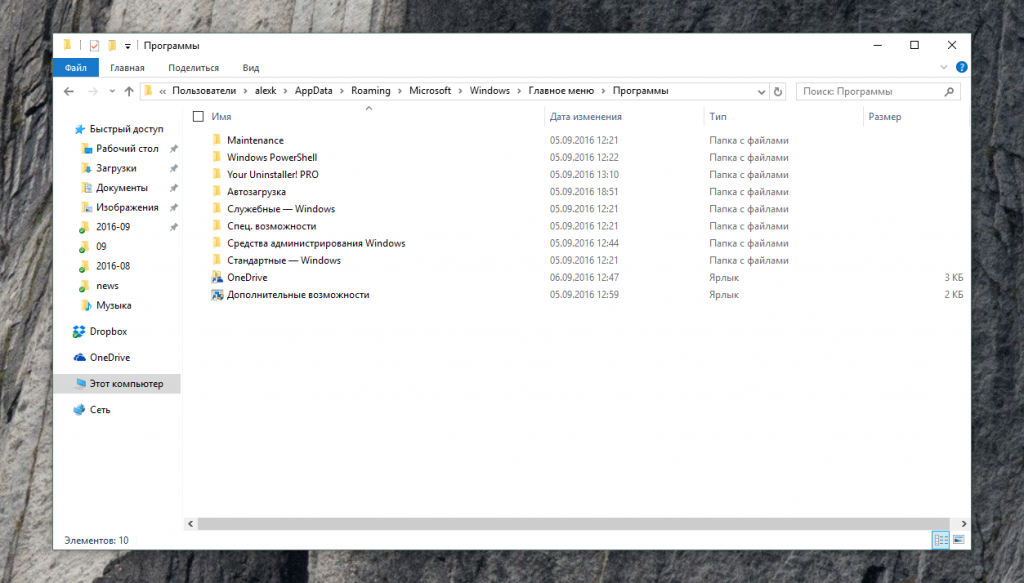Navigate up one folder with the up arrow

point(129,91)
